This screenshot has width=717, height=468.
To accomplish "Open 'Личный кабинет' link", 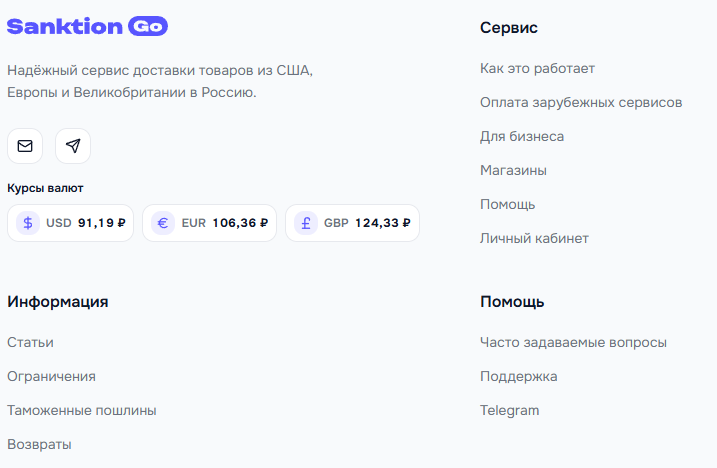I will click(534, 238).
